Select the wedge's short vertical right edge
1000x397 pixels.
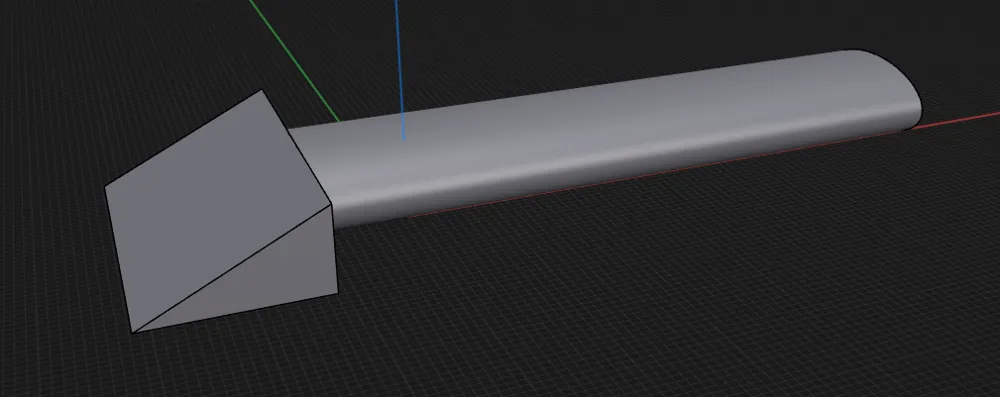point(334,250)
